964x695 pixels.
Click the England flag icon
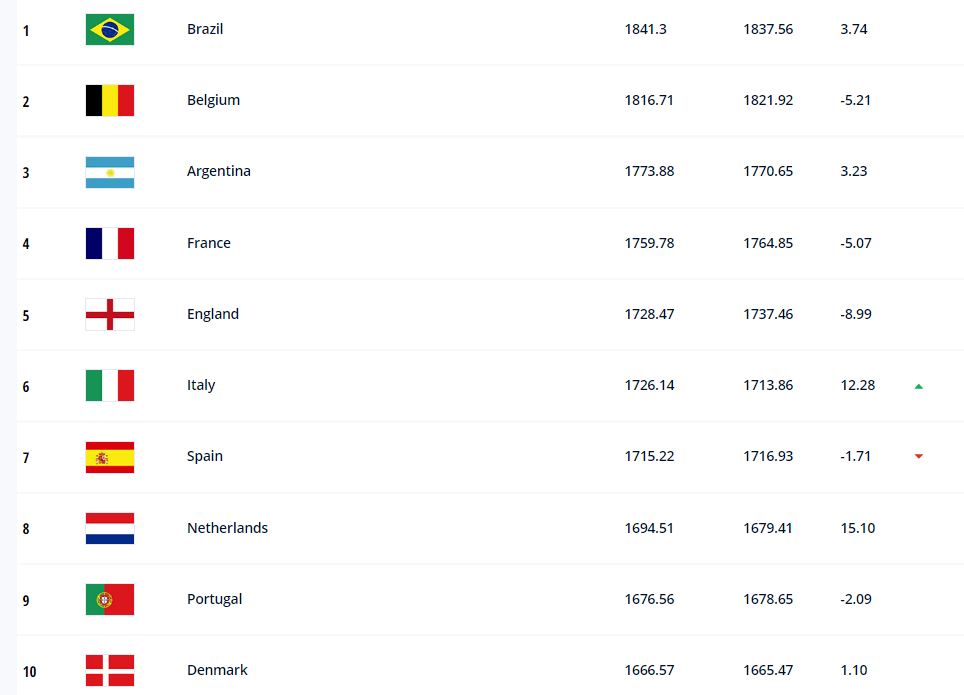tap(110, 314)
